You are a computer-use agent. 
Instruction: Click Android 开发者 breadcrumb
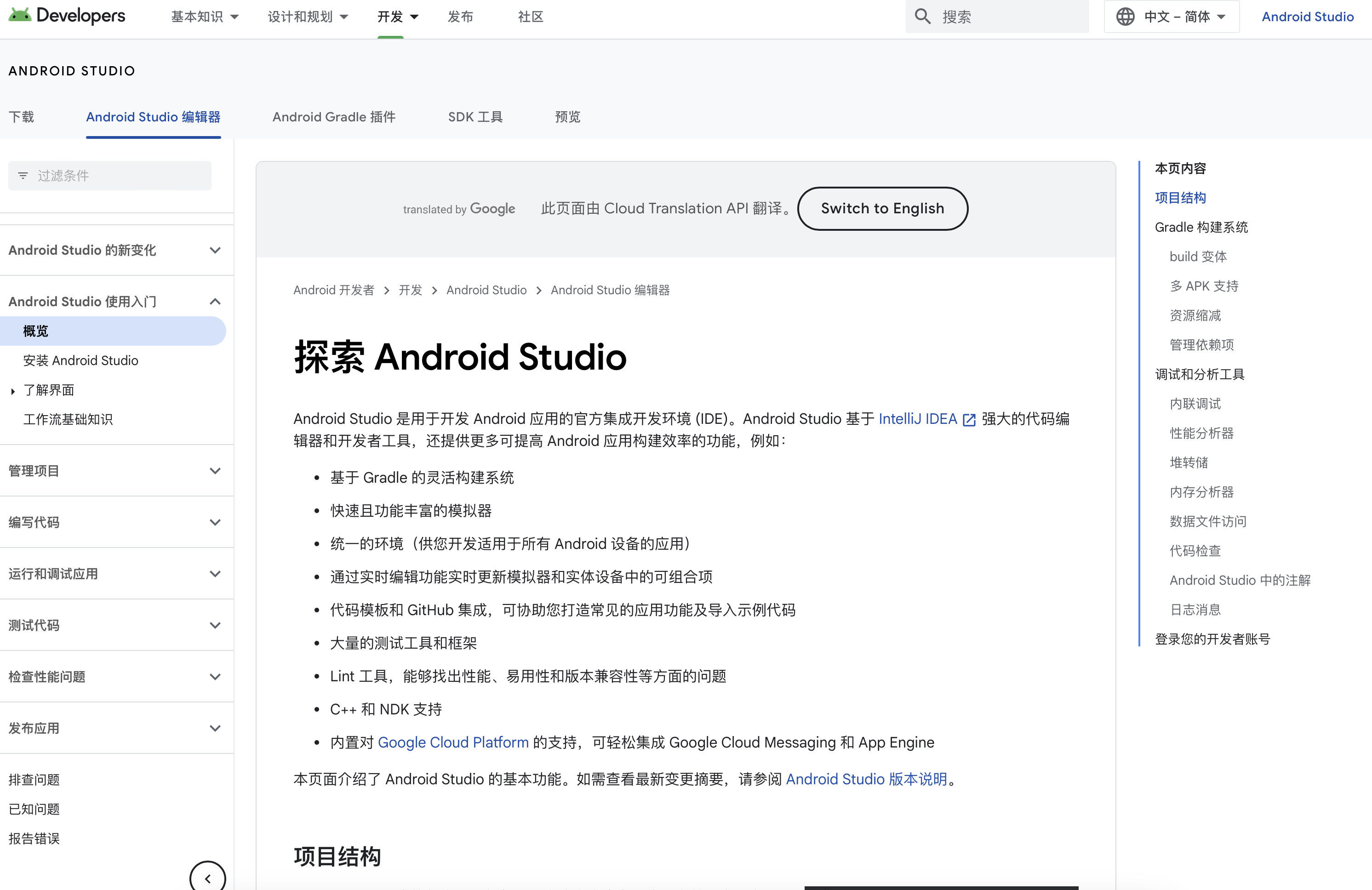coord(334,290)
